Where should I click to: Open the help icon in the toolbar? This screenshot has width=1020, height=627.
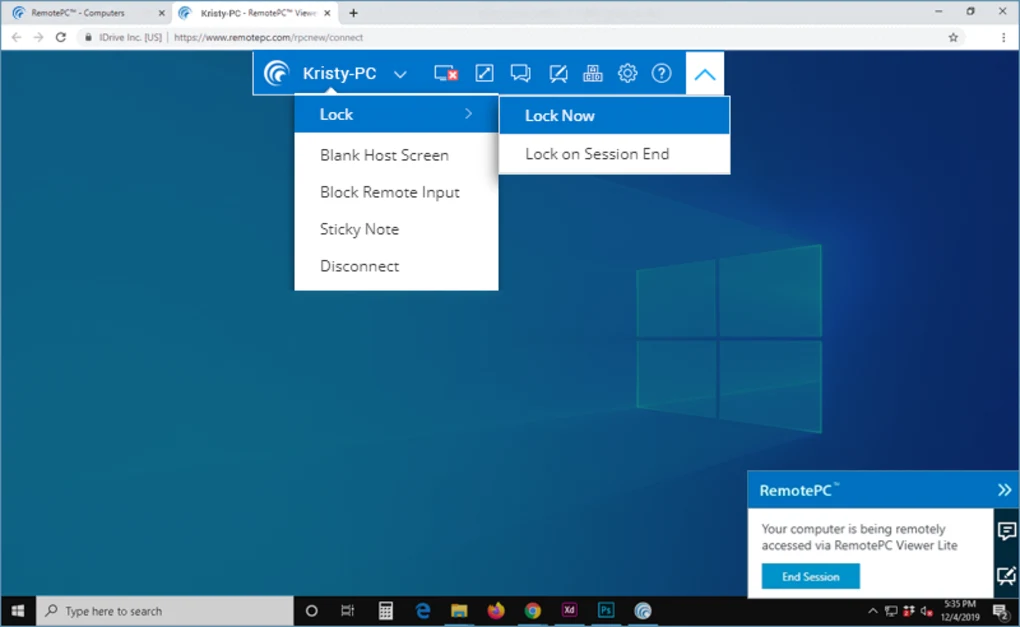click(661, 72)
